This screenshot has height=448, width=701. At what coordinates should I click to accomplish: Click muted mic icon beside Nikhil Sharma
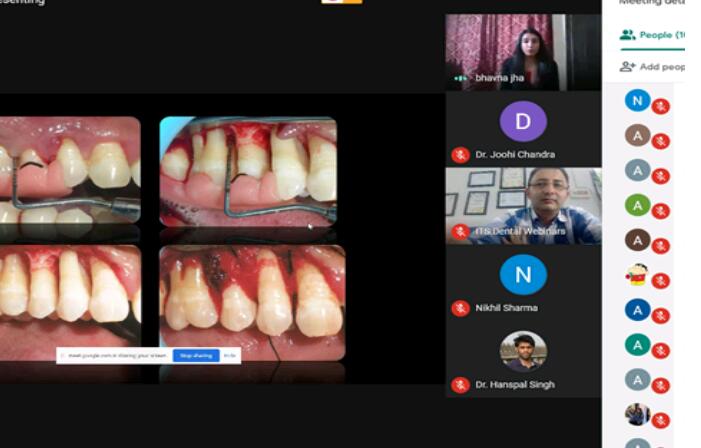point(460,309)
